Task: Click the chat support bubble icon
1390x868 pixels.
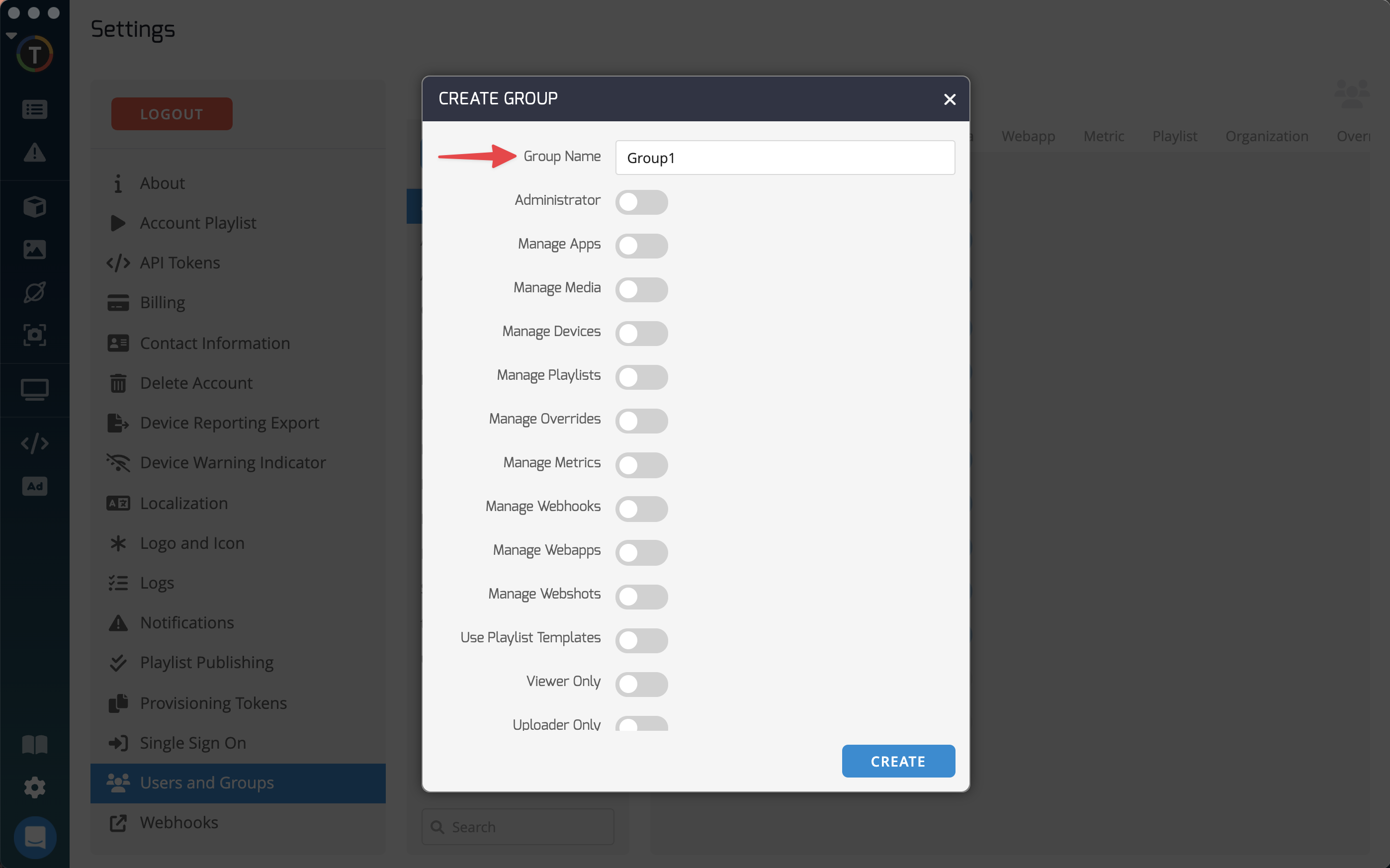Action: coord(34,837)
